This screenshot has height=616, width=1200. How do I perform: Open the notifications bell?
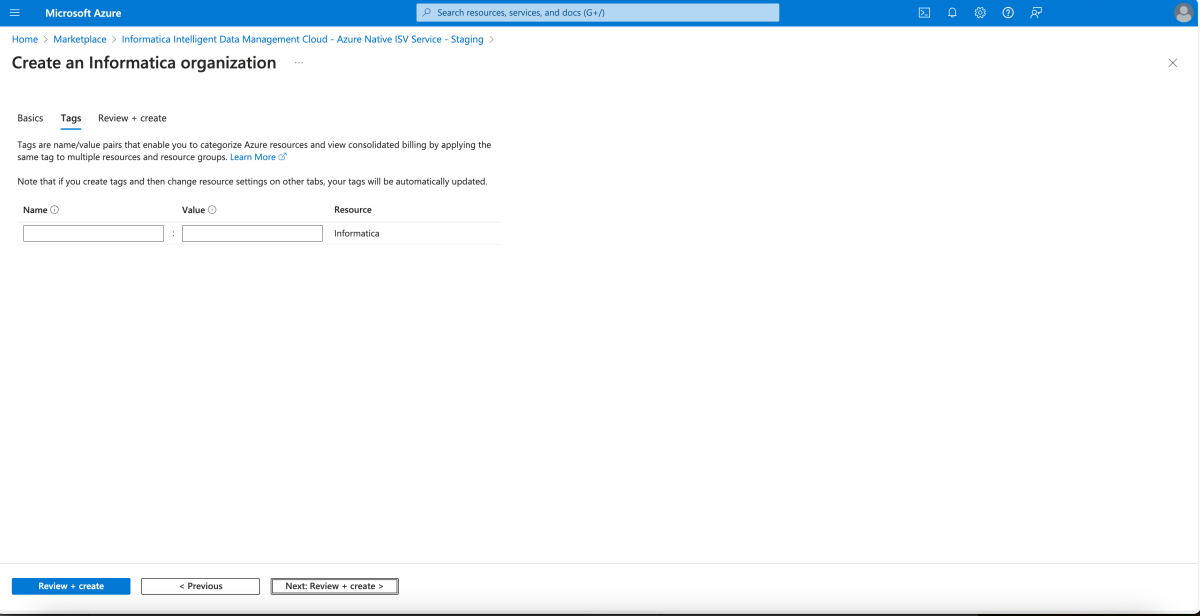[952, 13]
